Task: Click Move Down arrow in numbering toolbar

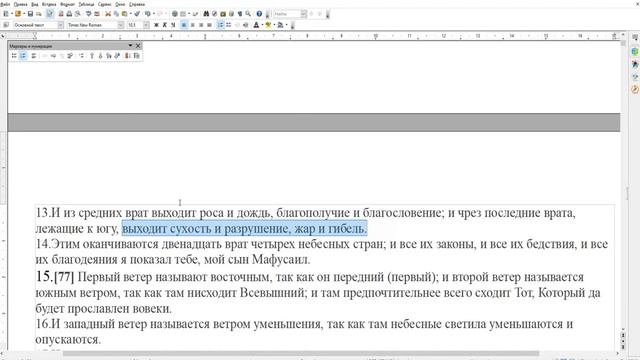Action: tap(100, 56)
